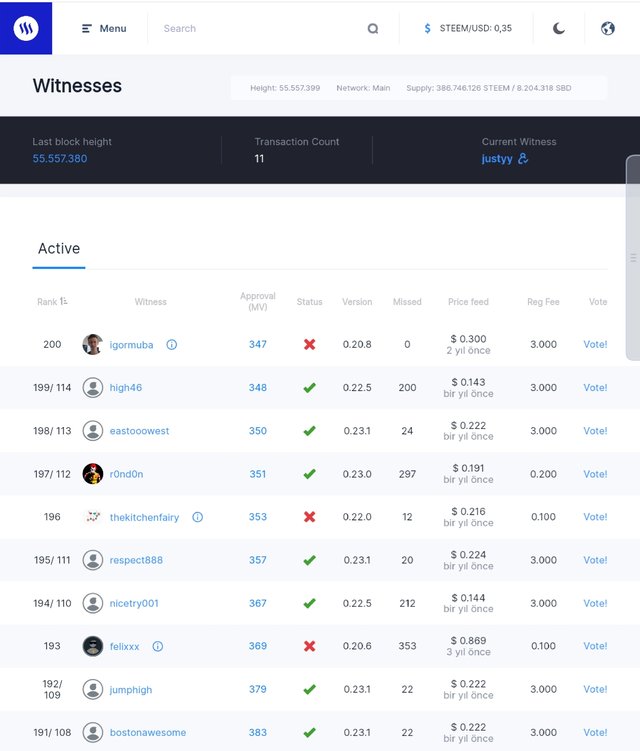
Task: Click red X status for thekitchenfairy
Action: click(309, 517)
